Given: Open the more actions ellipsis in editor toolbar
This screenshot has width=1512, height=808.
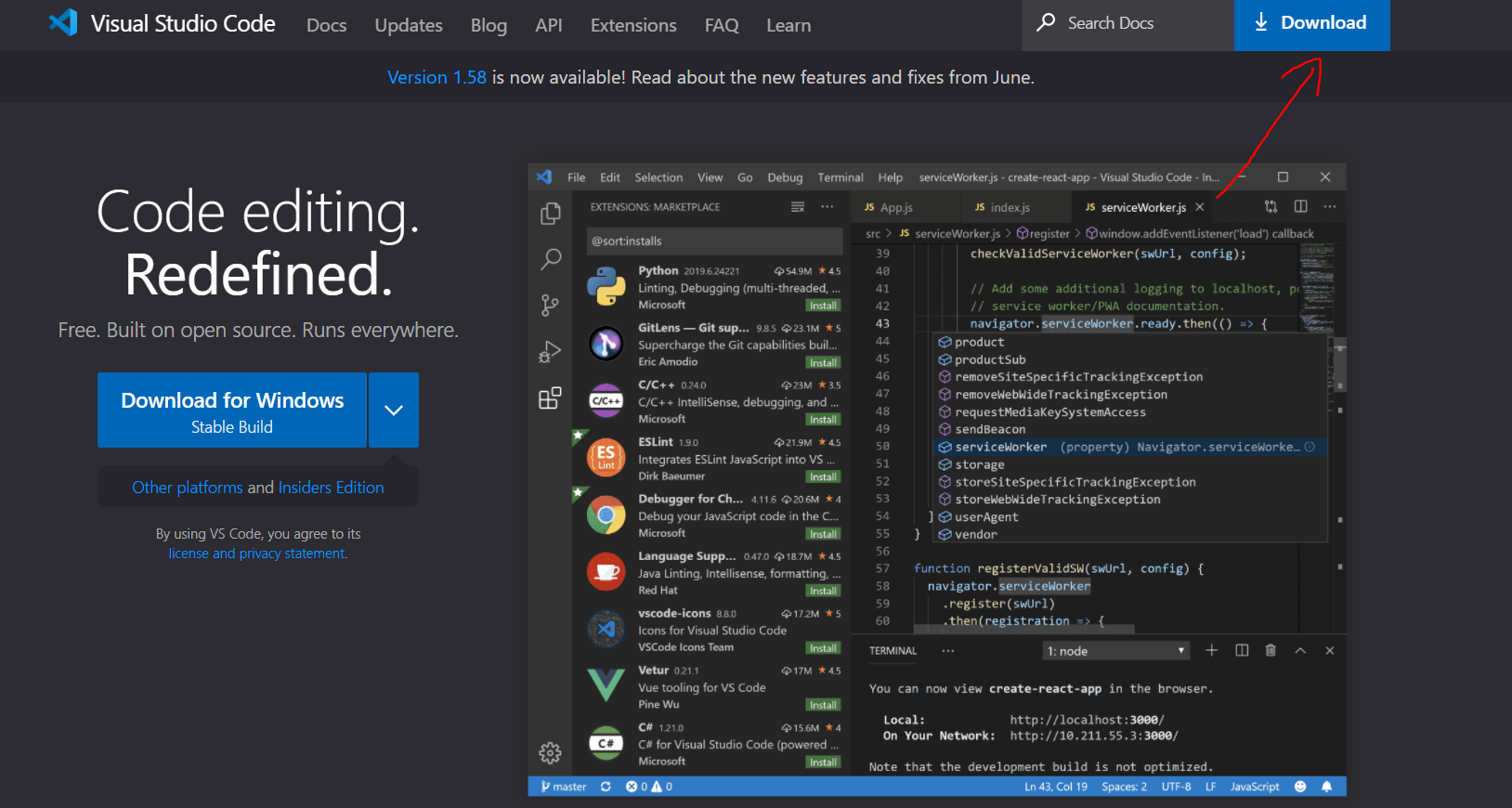Looking at the screenshot, I should pos(1330,207).
